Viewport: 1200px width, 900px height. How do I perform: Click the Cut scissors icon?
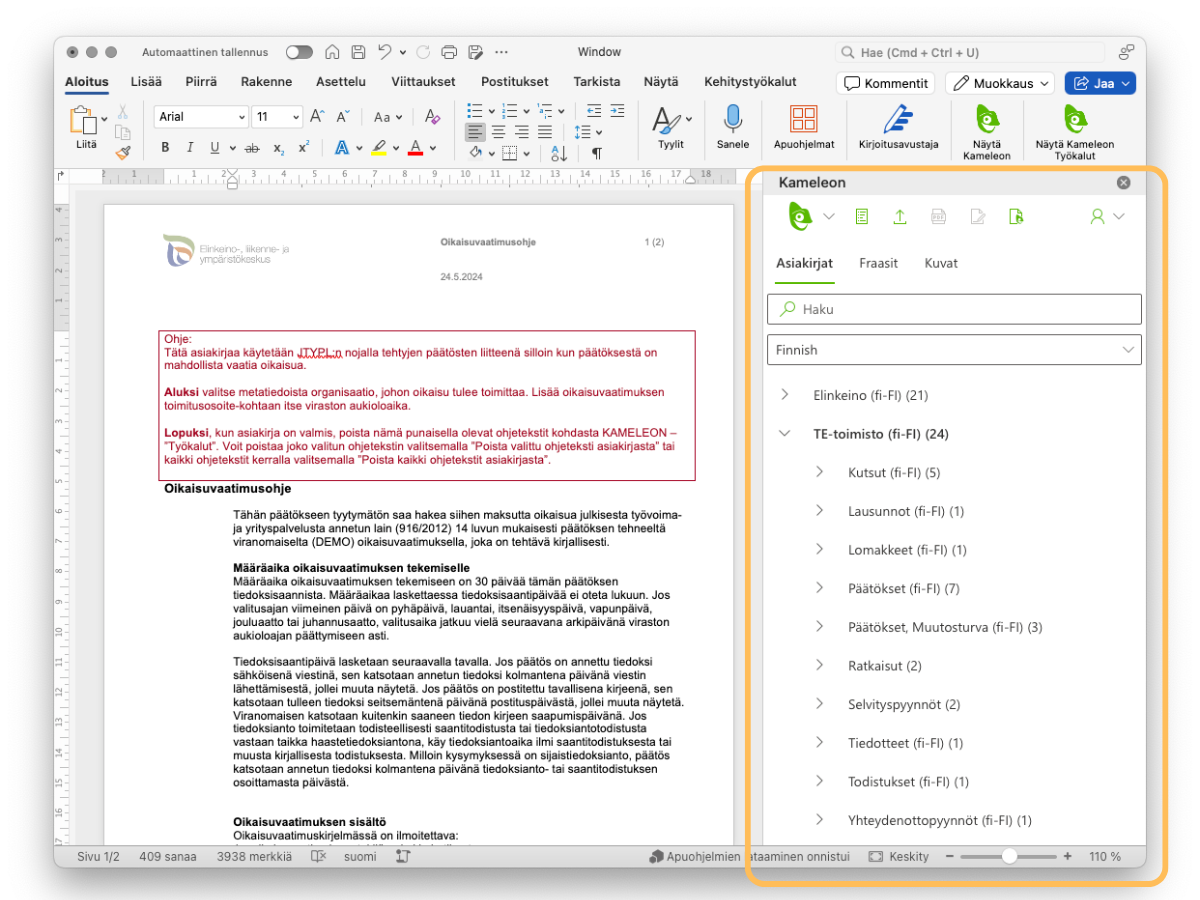123,111
